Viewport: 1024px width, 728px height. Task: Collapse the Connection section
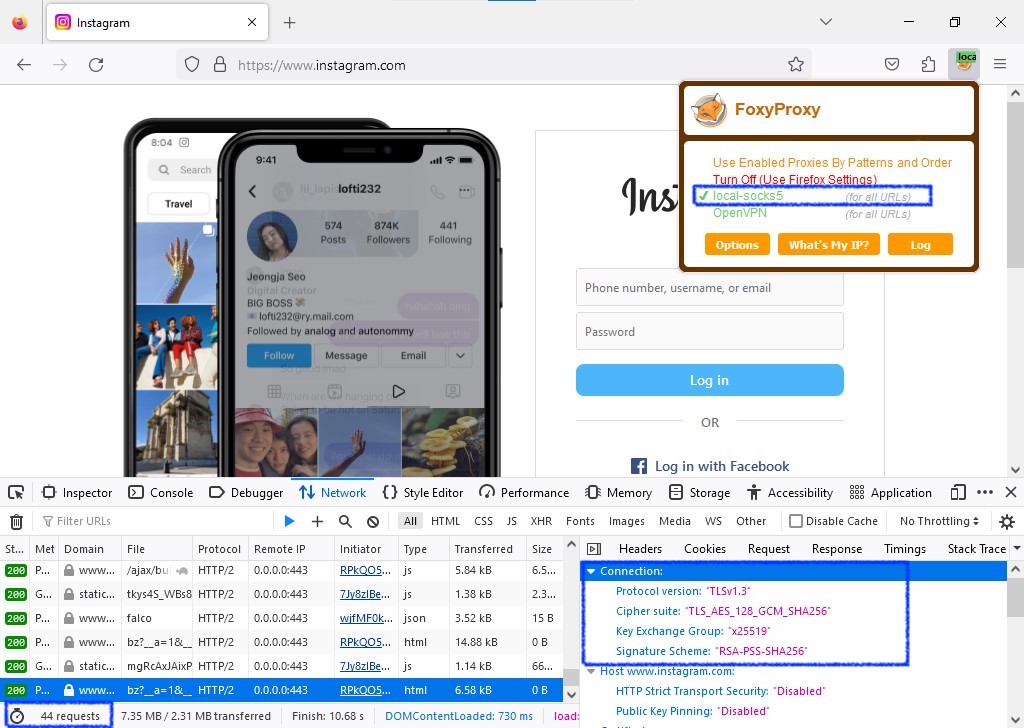[x=590, y=571]
